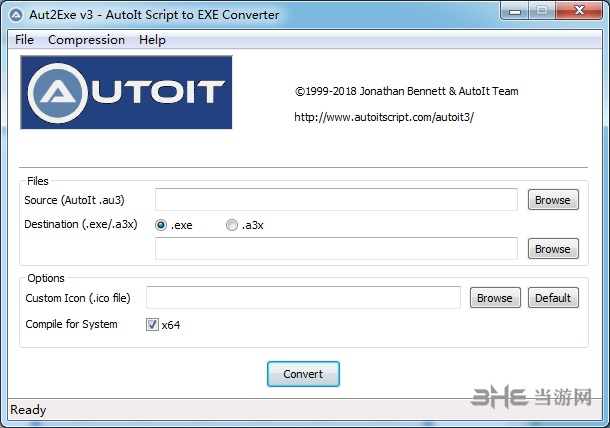Viewport: 610px width, 428px height.
Task: Click the Source (AutoIt .au3) label
Action: click(74, 200)
